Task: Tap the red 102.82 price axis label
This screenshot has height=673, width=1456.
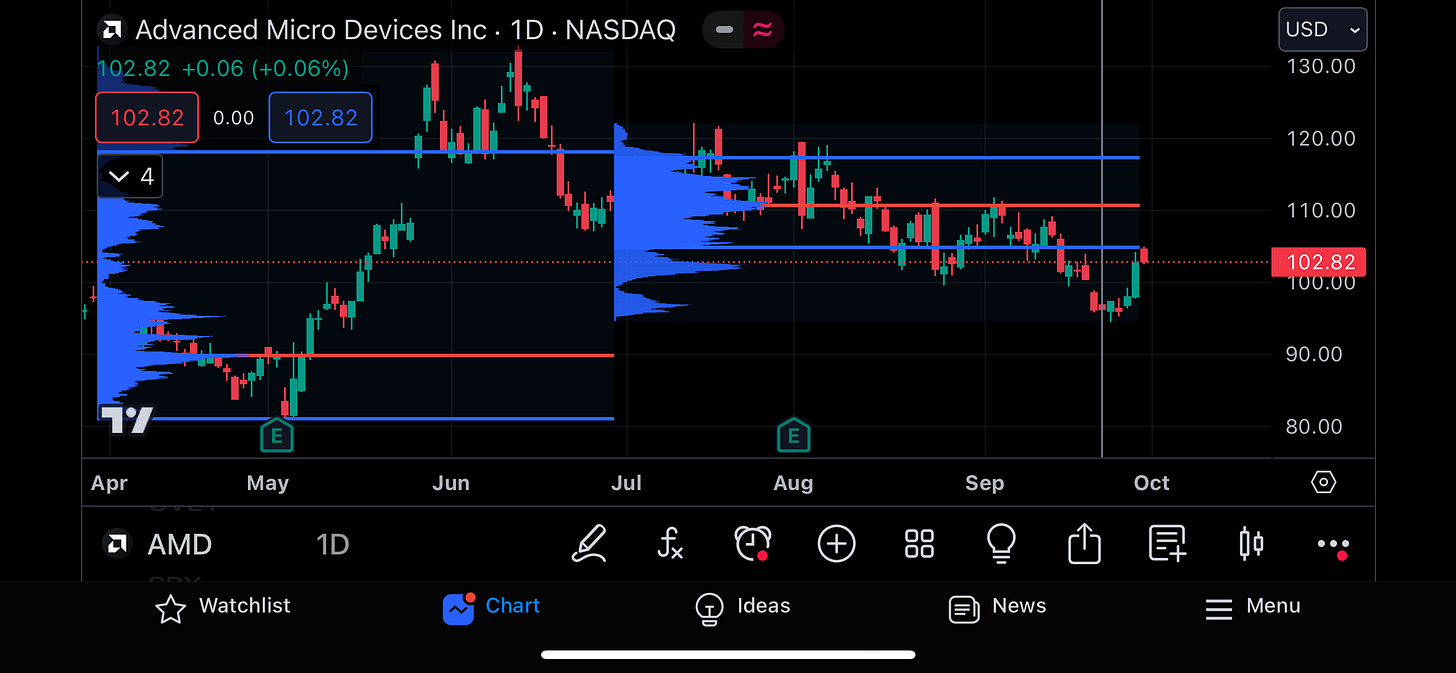Action: click(x=1320, y=263)
